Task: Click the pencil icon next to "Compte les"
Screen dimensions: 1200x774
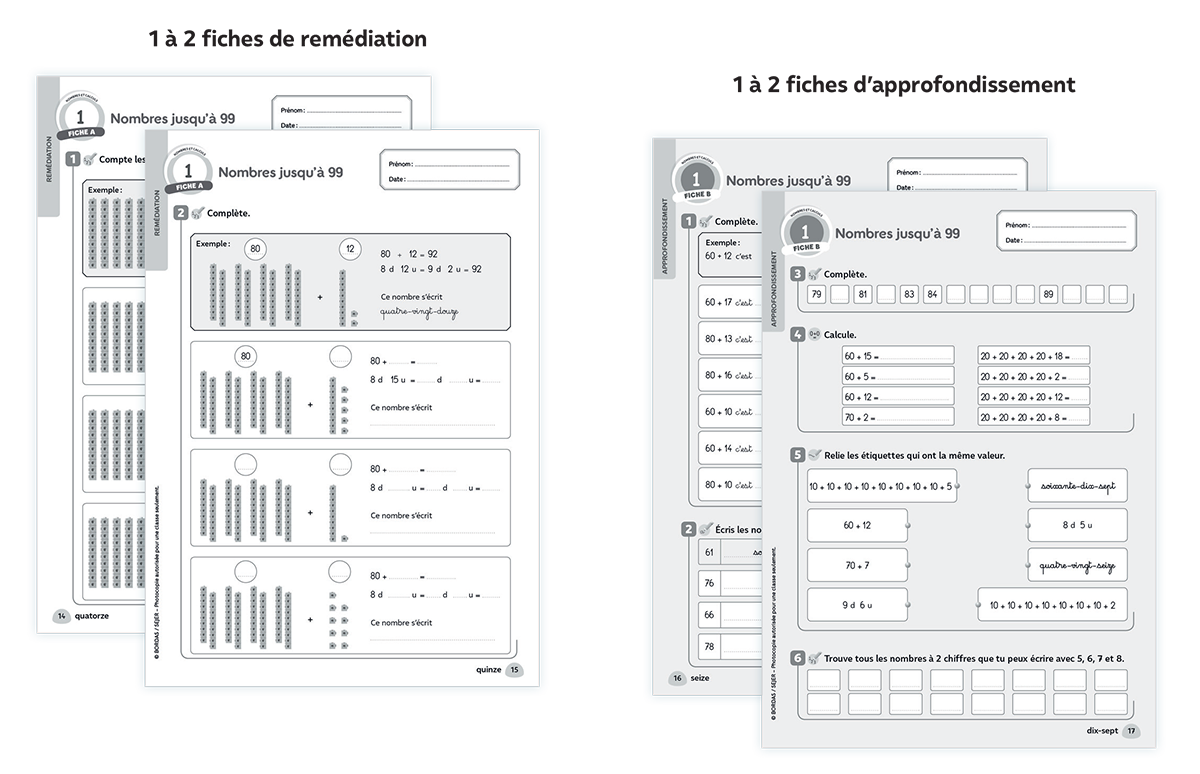Action: pyautogui.click(x=90, y=159)
